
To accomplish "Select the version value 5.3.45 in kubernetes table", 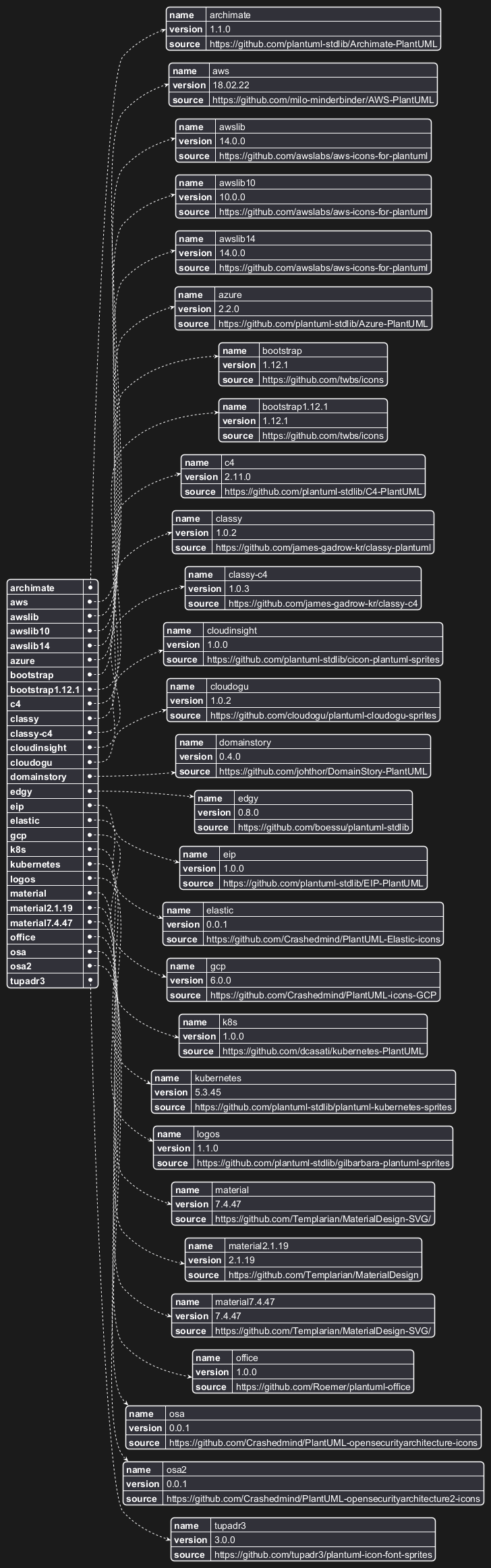I will (208, 1093).
